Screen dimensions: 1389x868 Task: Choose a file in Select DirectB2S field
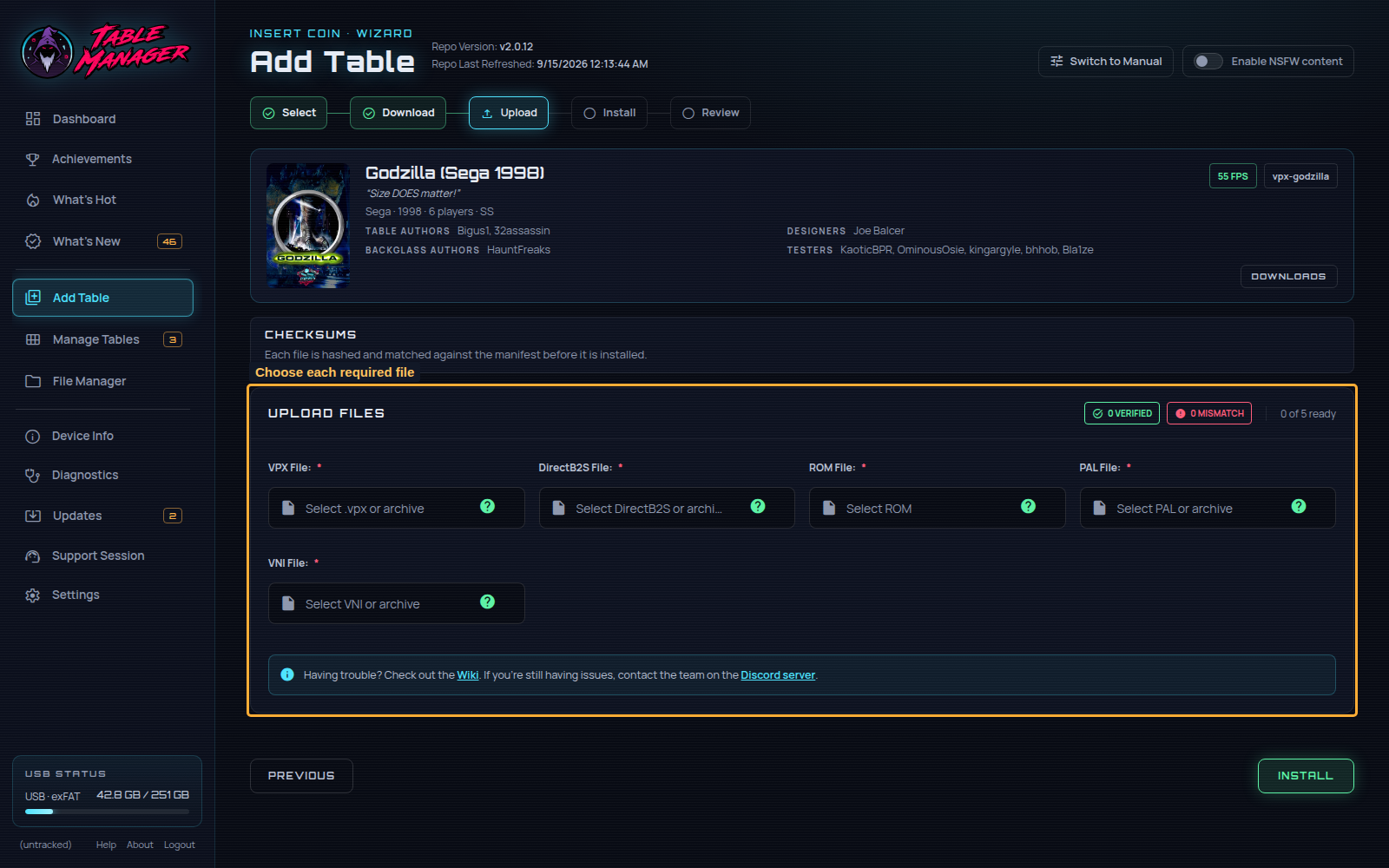(x=667, y=508)
